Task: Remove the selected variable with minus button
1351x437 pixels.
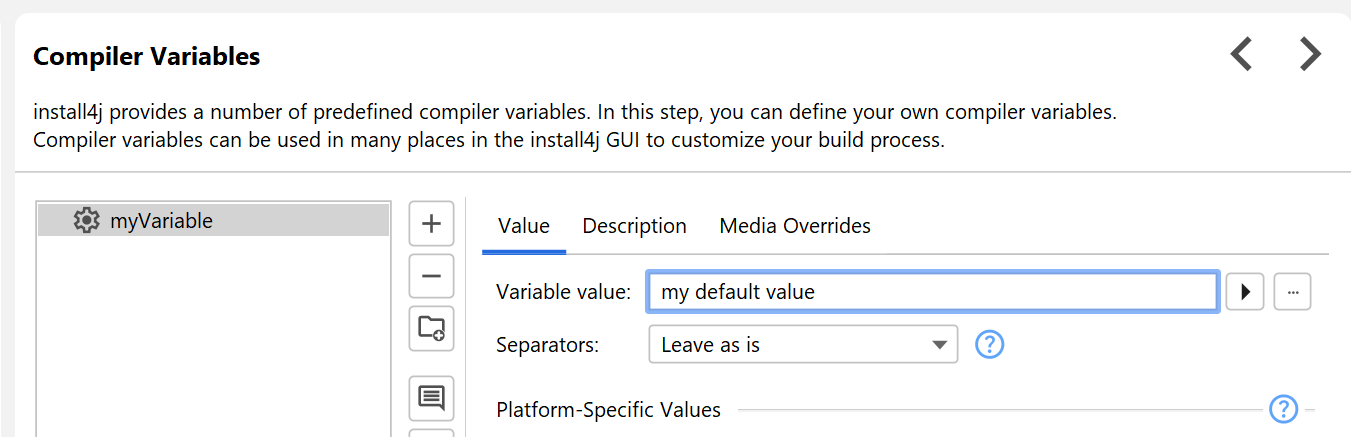Action: (x=432, y=275)
